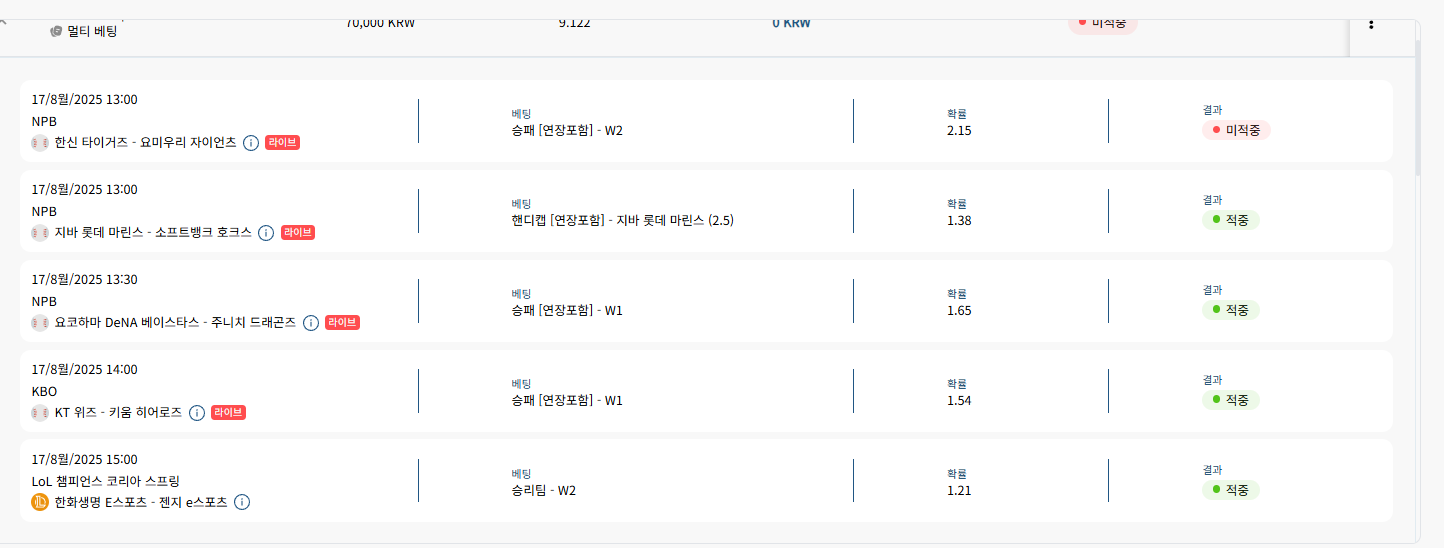Open info icon for Chiba Lotte Marines match

[x=266, y=232]
